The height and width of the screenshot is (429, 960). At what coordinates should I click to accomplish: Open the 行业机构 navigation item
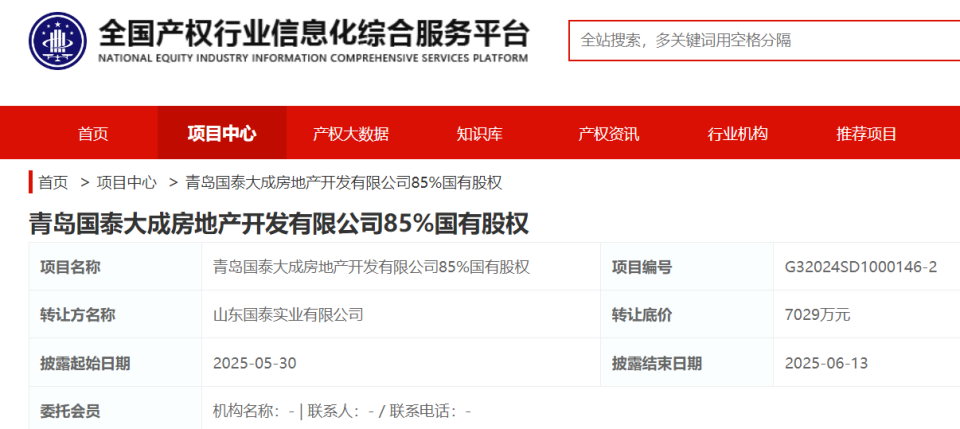[x=738, y=133]
